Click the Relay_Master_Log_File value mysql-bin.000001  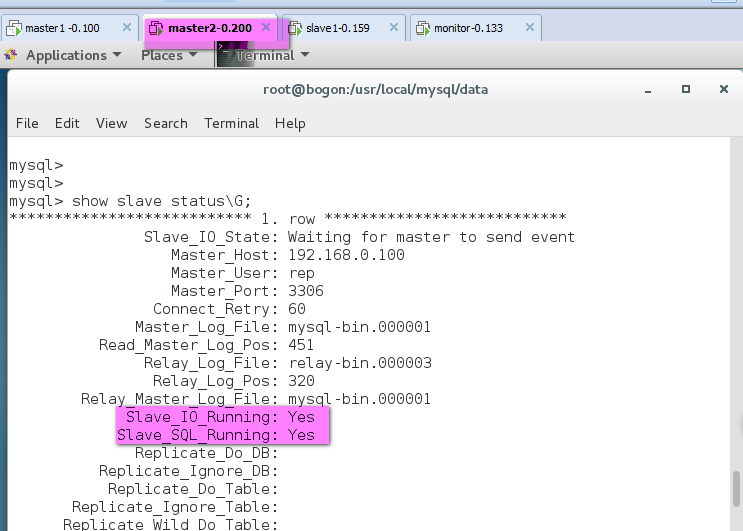(x=359, y=399)
